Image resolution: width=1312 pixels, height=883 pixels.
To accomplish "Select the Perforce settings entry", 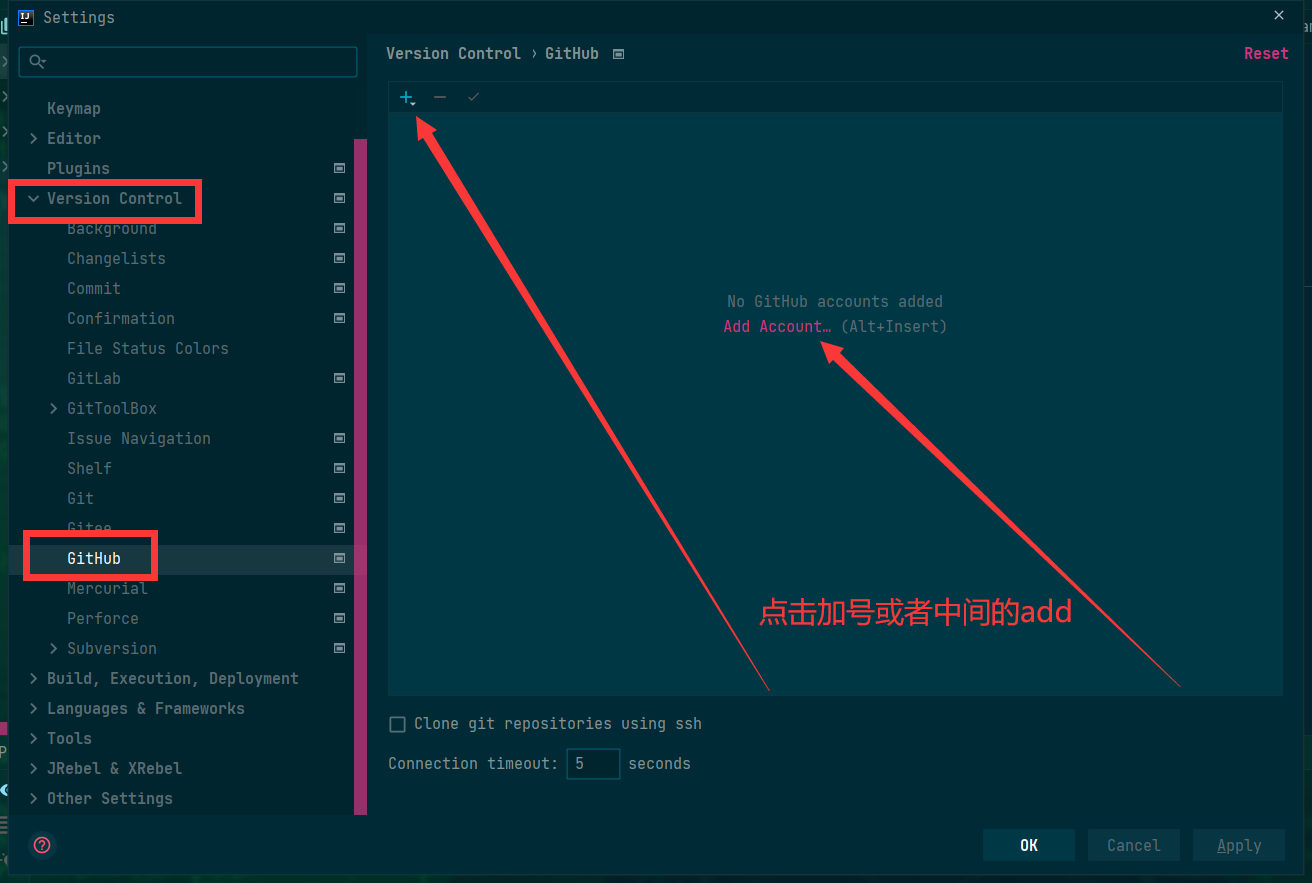I will click(x=102, y=618).
